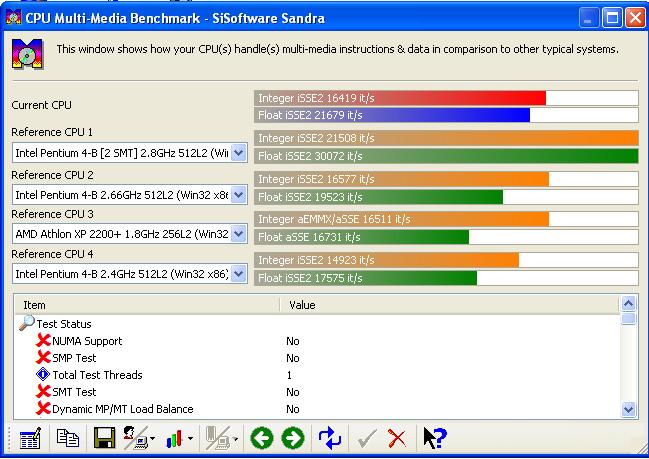Click the What's This help cursor icon

click(435, 438)
